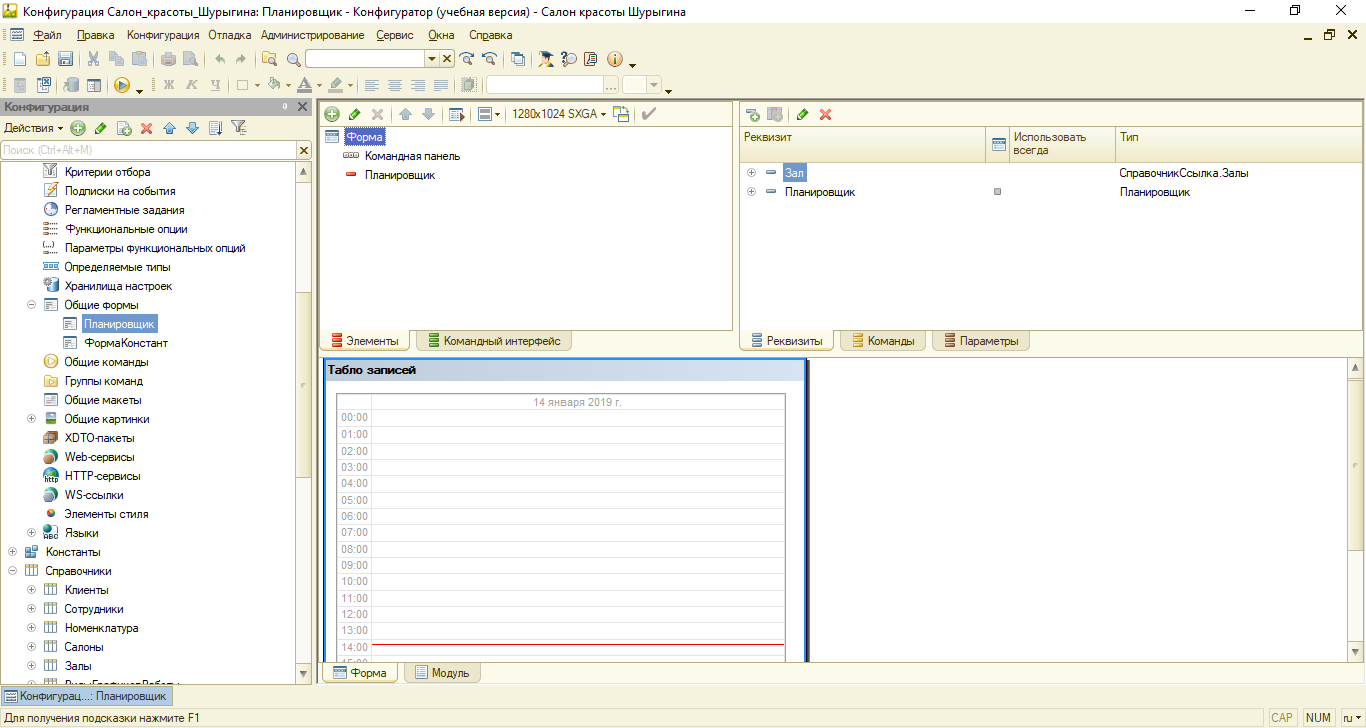This screenshot has height=728, width=1366.
Task: Select the Сотрудники catalog item
Action: [94, 609]
